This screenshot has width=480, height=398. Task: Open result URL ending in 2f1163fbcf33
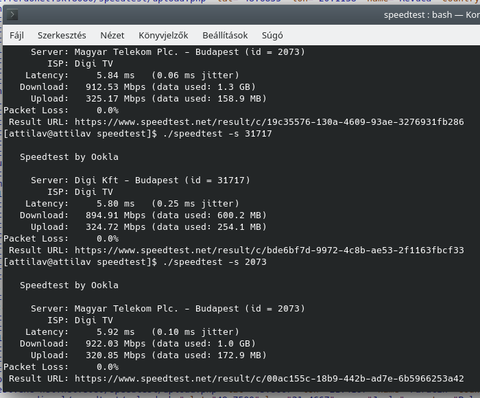click(269, 250)
